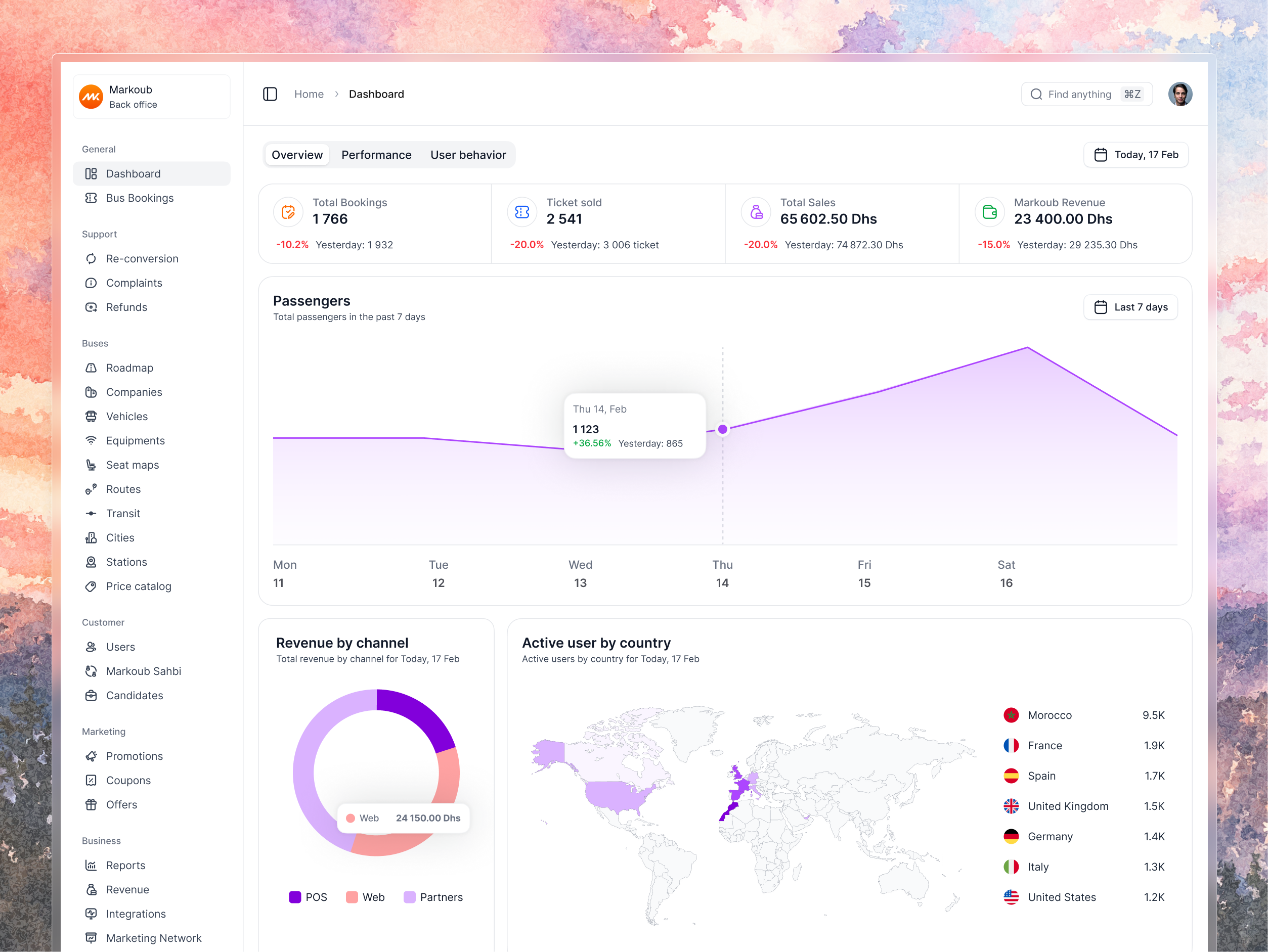
Task: Click the Equipments wifi icon
Action: [x=91, y=441]
